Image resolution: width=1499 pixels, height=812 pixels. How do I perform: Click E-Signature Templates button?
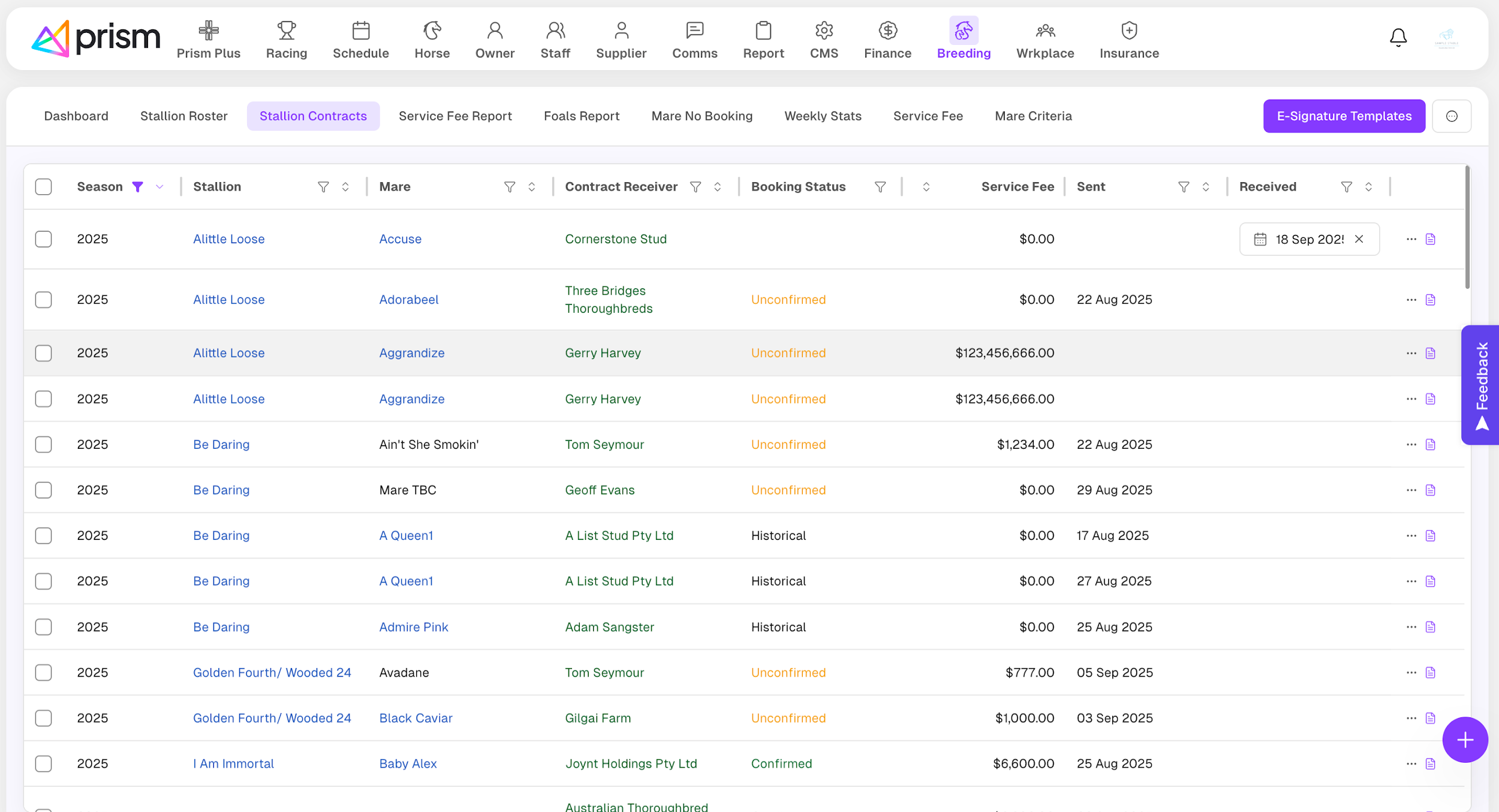click(1343, 116)
